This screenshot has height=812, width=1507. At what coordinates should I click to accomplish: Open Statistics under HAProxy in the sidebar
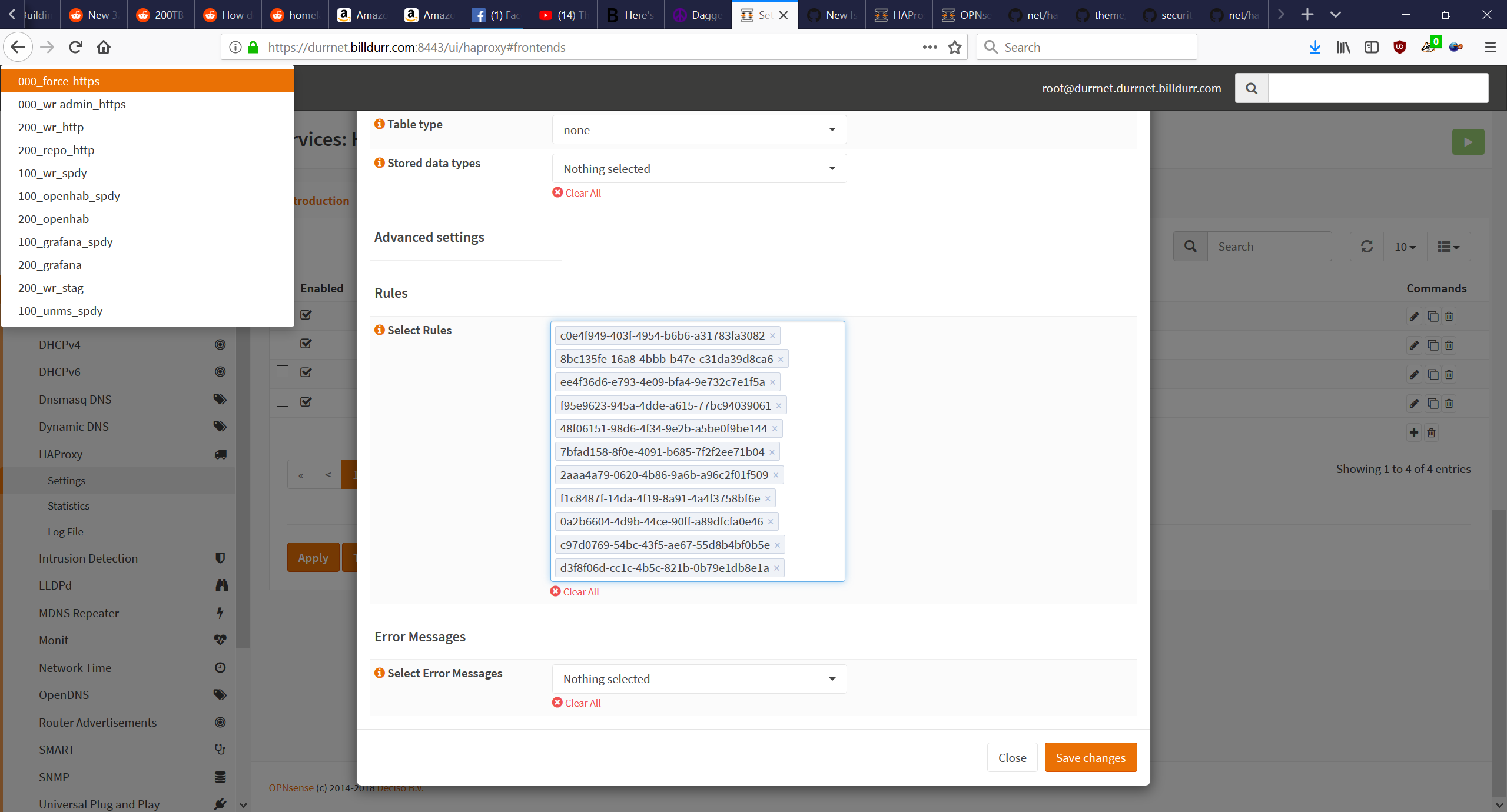pyautogui.click(x=68, y=506)
